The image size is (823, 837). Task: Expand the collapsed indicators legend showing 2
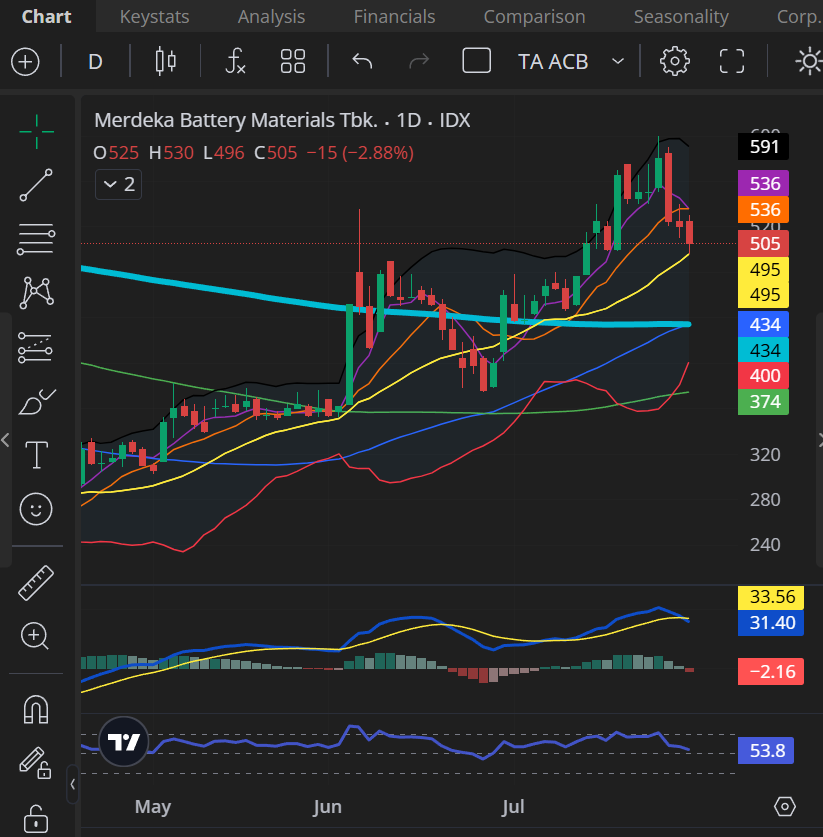coord(118,185)
